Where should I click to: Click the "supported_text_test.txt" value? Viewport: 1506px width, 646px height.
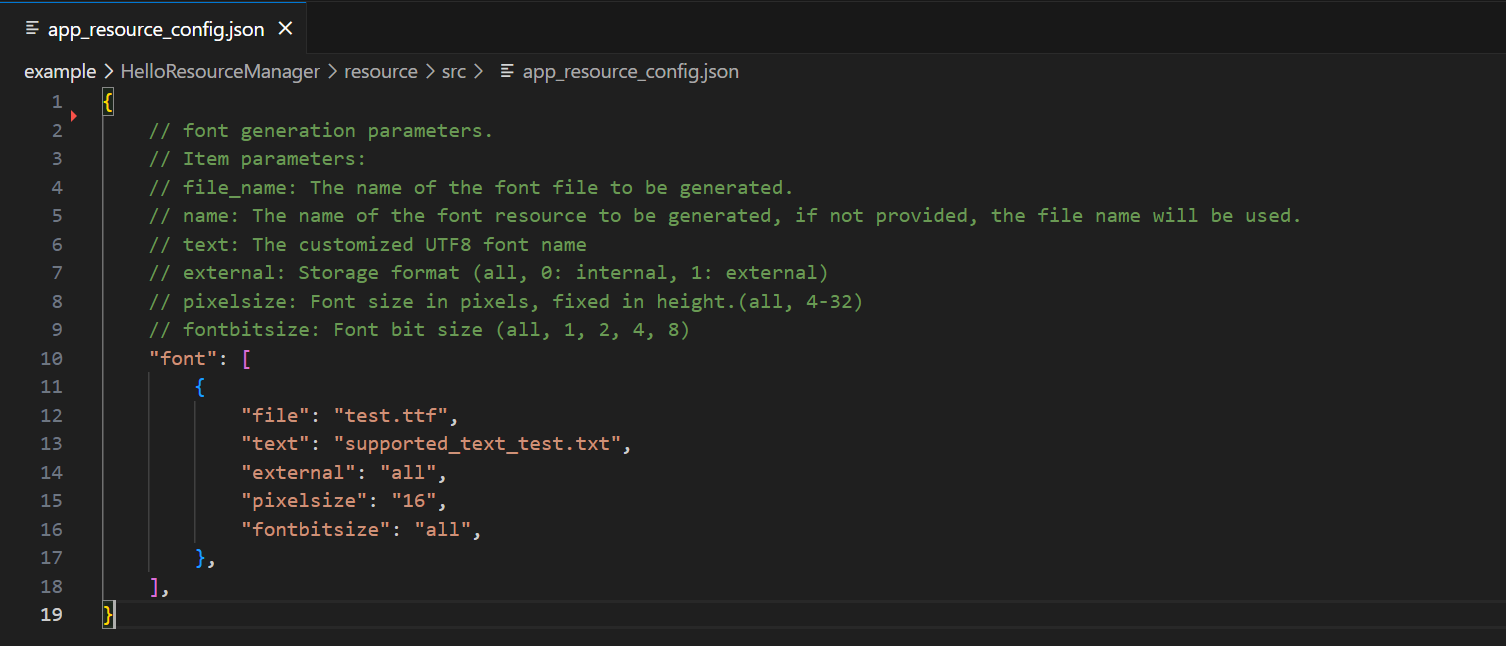[477, 444]
